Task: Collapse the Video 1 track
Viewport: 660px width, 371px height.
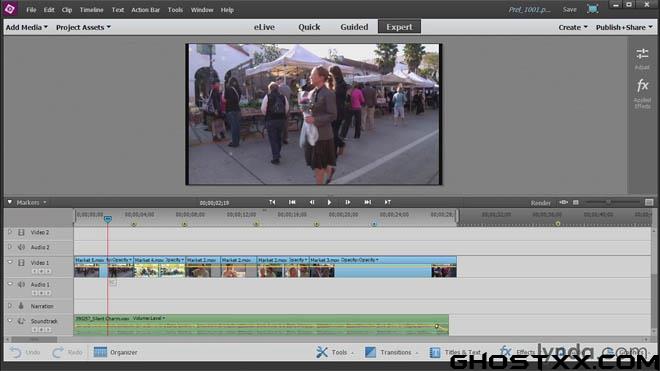Action: [x=10, y=262]
